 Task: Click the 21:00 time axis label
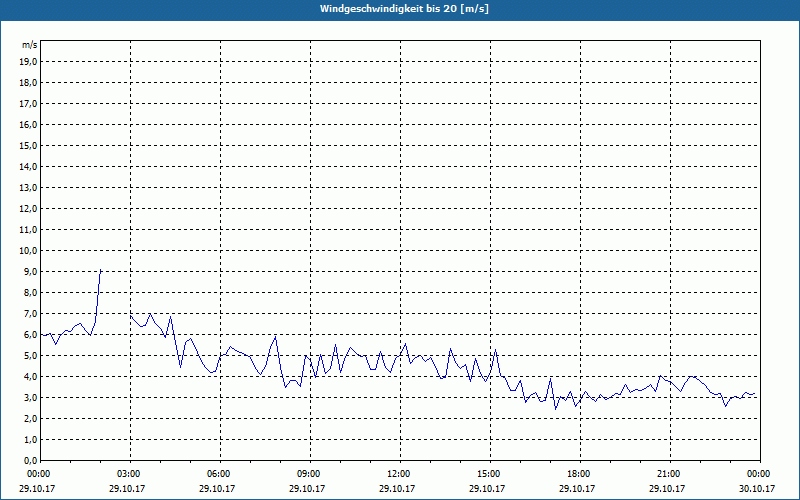coord(670,474)
